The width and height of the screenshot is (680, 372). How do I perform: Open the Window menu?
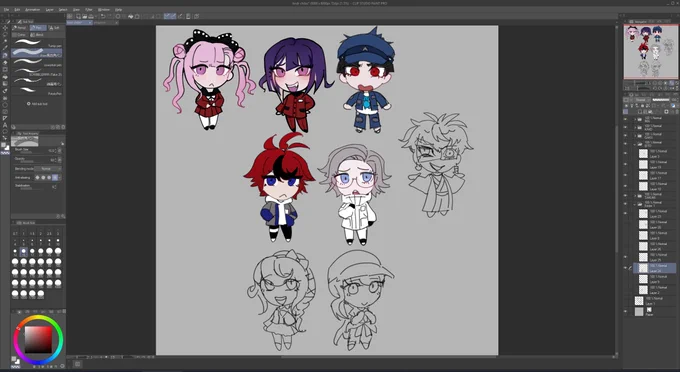pos(104,9)
